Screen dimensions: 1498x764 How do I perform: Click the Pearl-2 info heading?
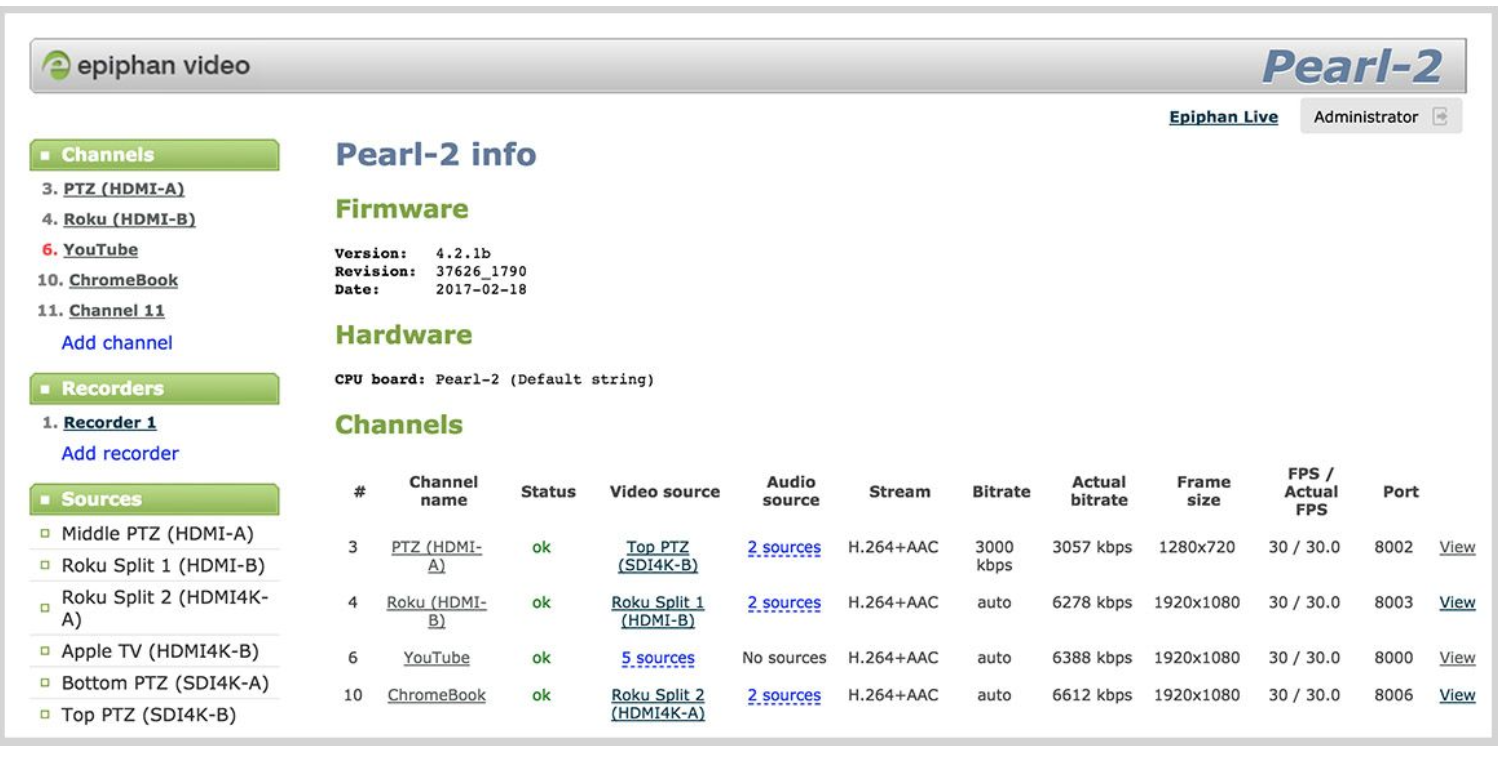[x=436, y=154]
